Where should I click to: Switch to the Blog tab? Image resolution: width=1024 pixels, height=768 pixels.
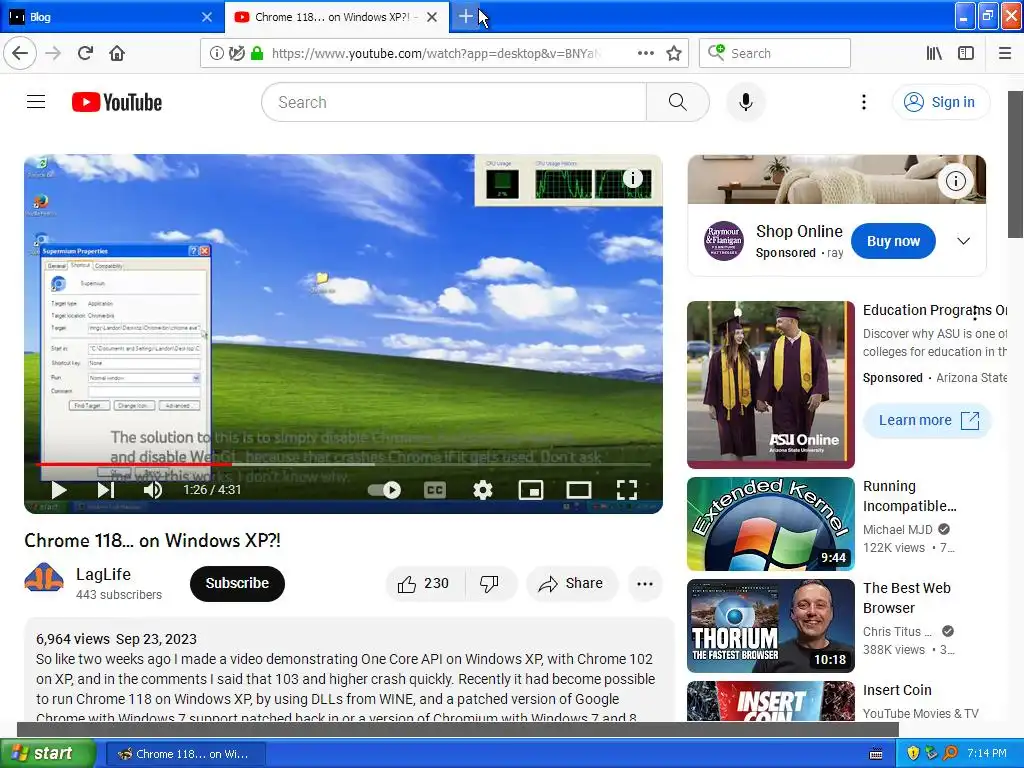(x=111, y=17)
